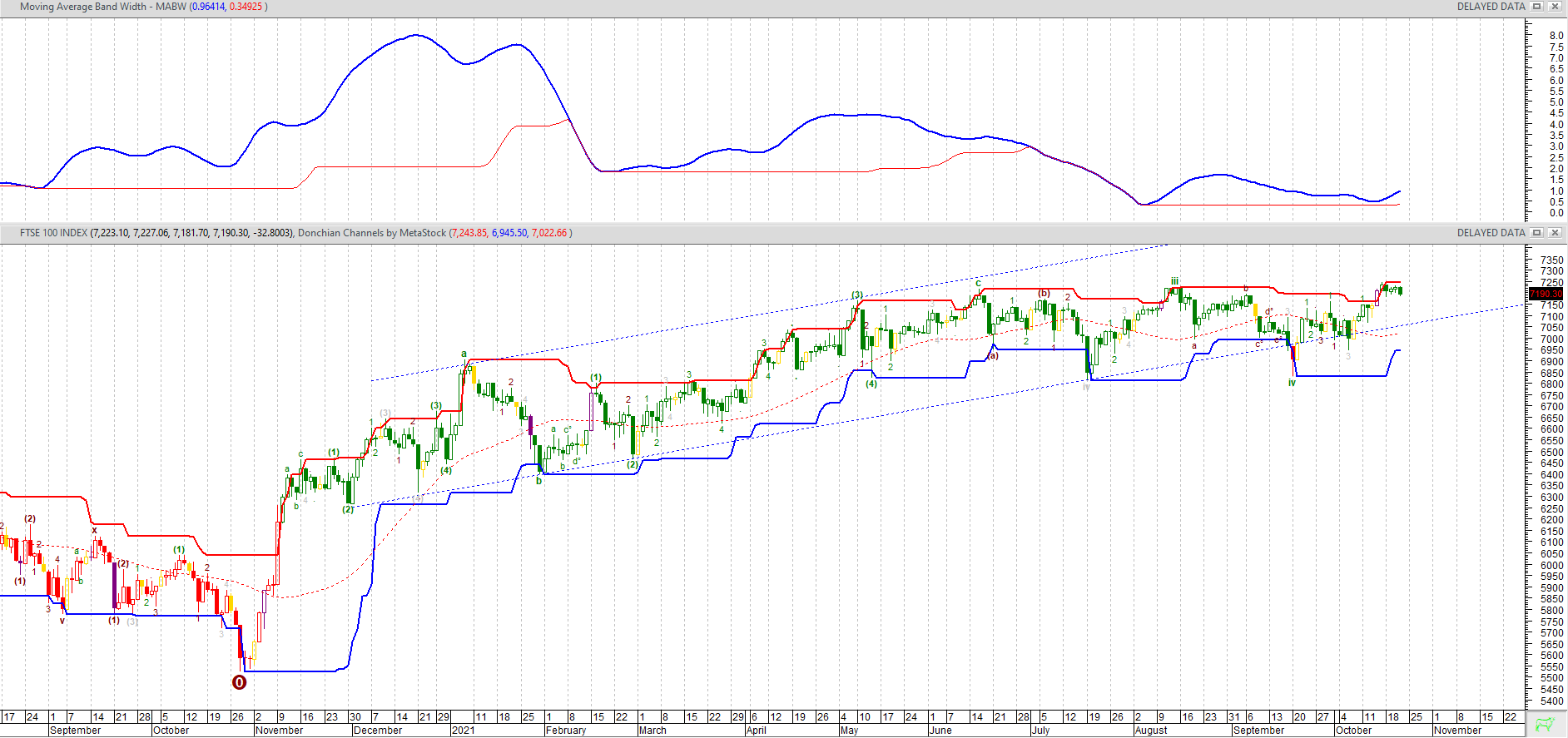This screenshot has height=738, width=1568.
Task: Close the Moving Average Band Width pane
Action: pyautogui.click(x=1554, y=7)
